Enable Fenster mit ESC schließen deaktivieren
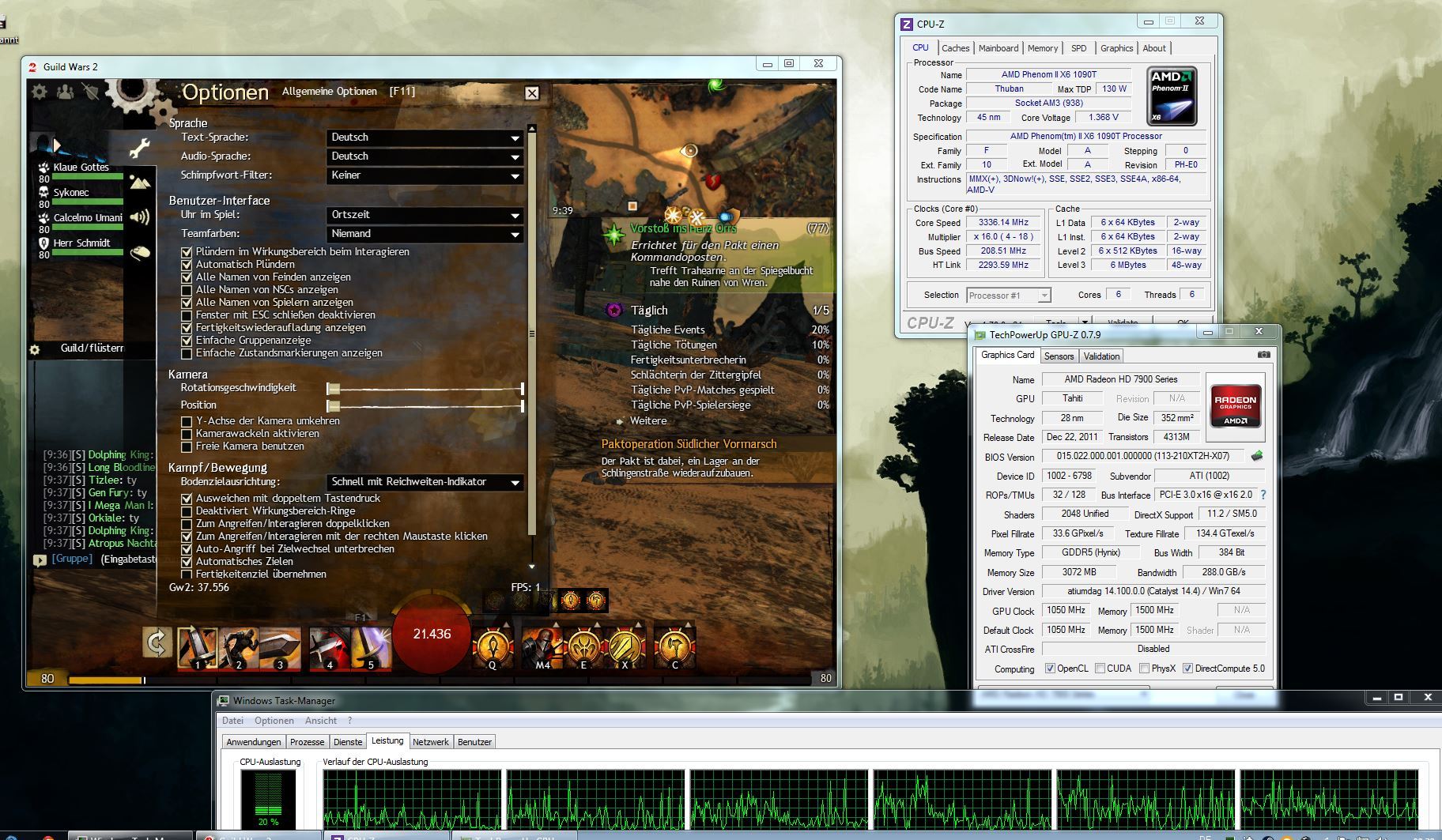1442x840 pixels. pyautogui.click(x=187, y=315)
